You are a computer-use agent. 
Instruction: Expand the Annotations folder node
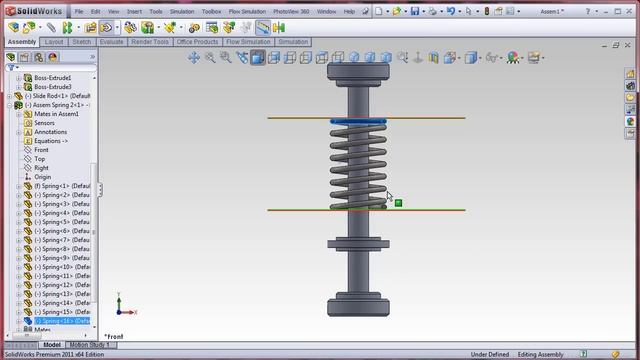18,132
